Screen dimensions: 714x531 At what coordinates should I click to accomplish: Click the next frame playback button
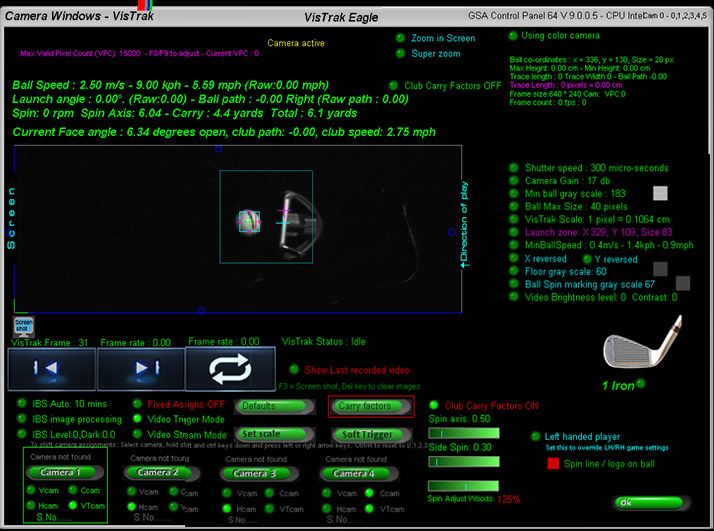(x=140, y=369)
